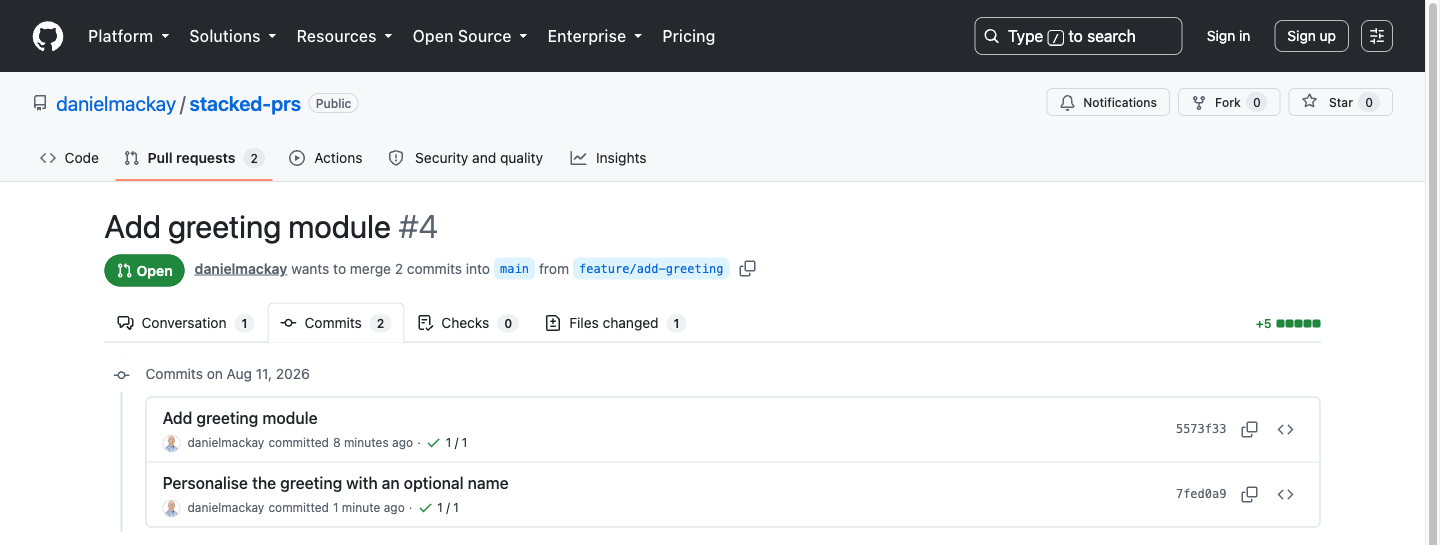Show check status 1/1 for Add greeting commit
The width and height of the screenshot is (1440, 545).
(447, 443)
